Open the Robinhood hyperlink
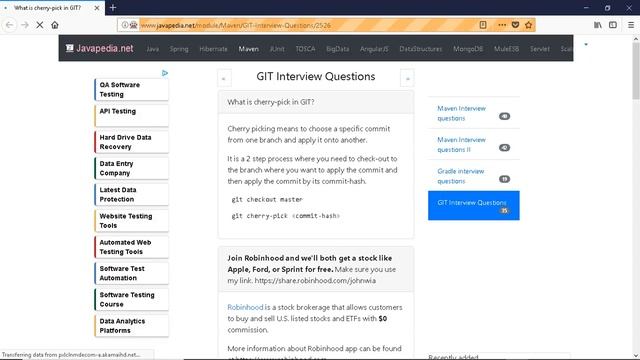 click(x=245, y=307)
